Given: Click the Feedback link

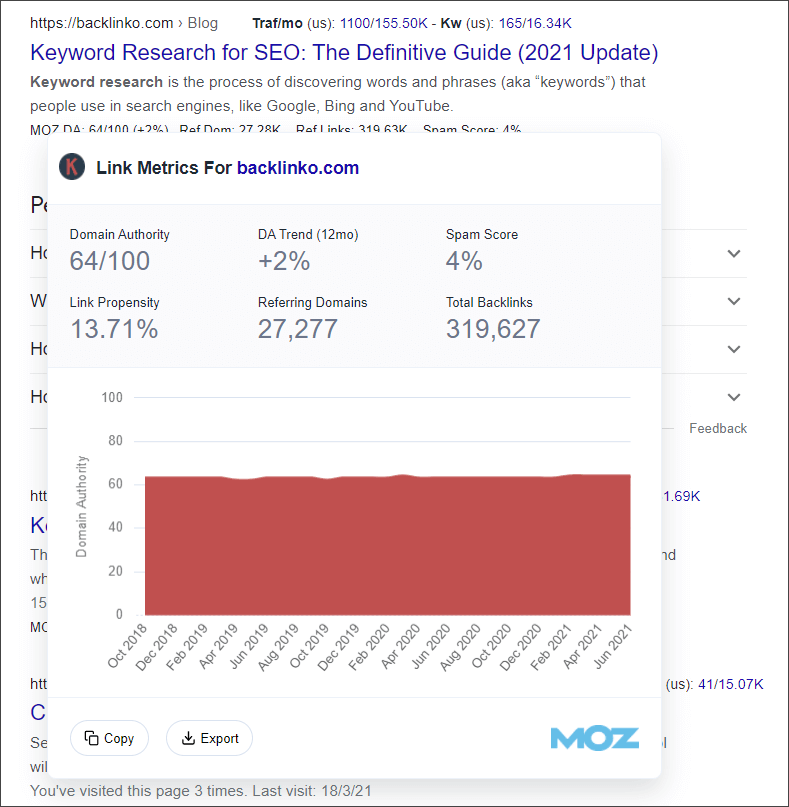Looking at the screenshot, I should point(717,428).
